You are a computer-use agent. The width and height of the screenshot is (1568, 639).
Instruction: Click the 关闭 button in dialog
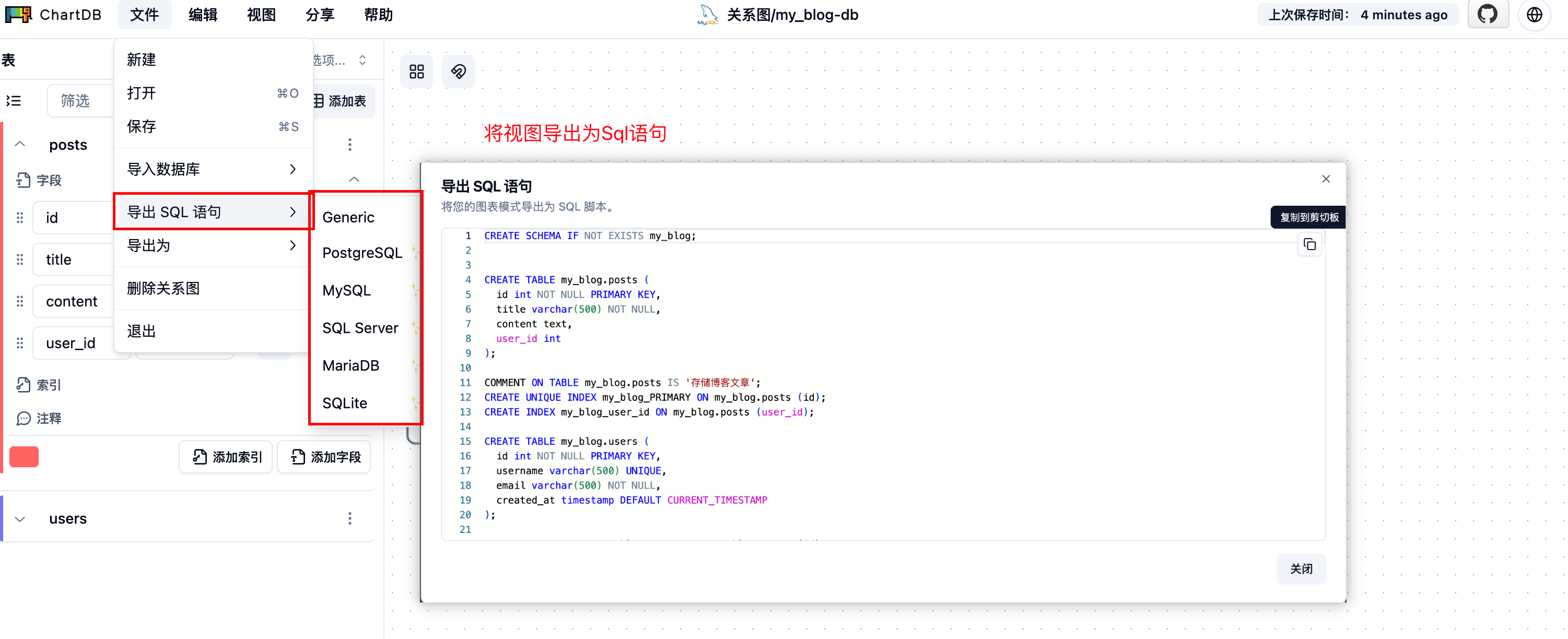[1301, 569]
